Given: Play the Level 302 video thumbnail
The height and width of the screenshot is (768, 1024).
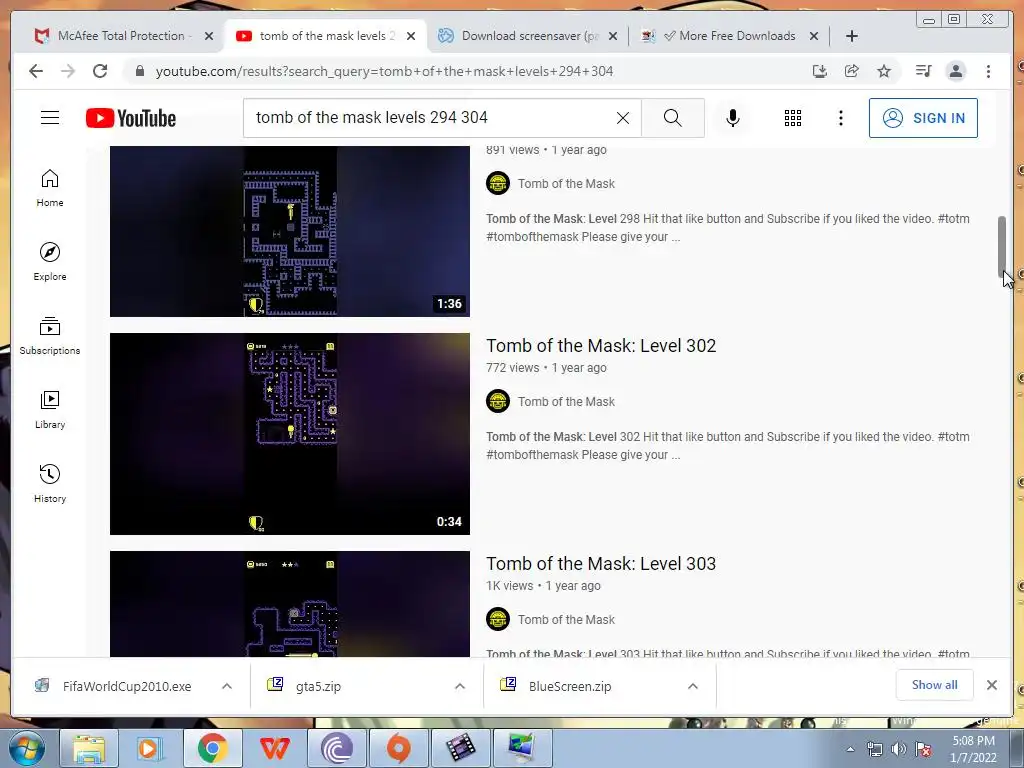Looking at the screenshot, I should 289,434.
